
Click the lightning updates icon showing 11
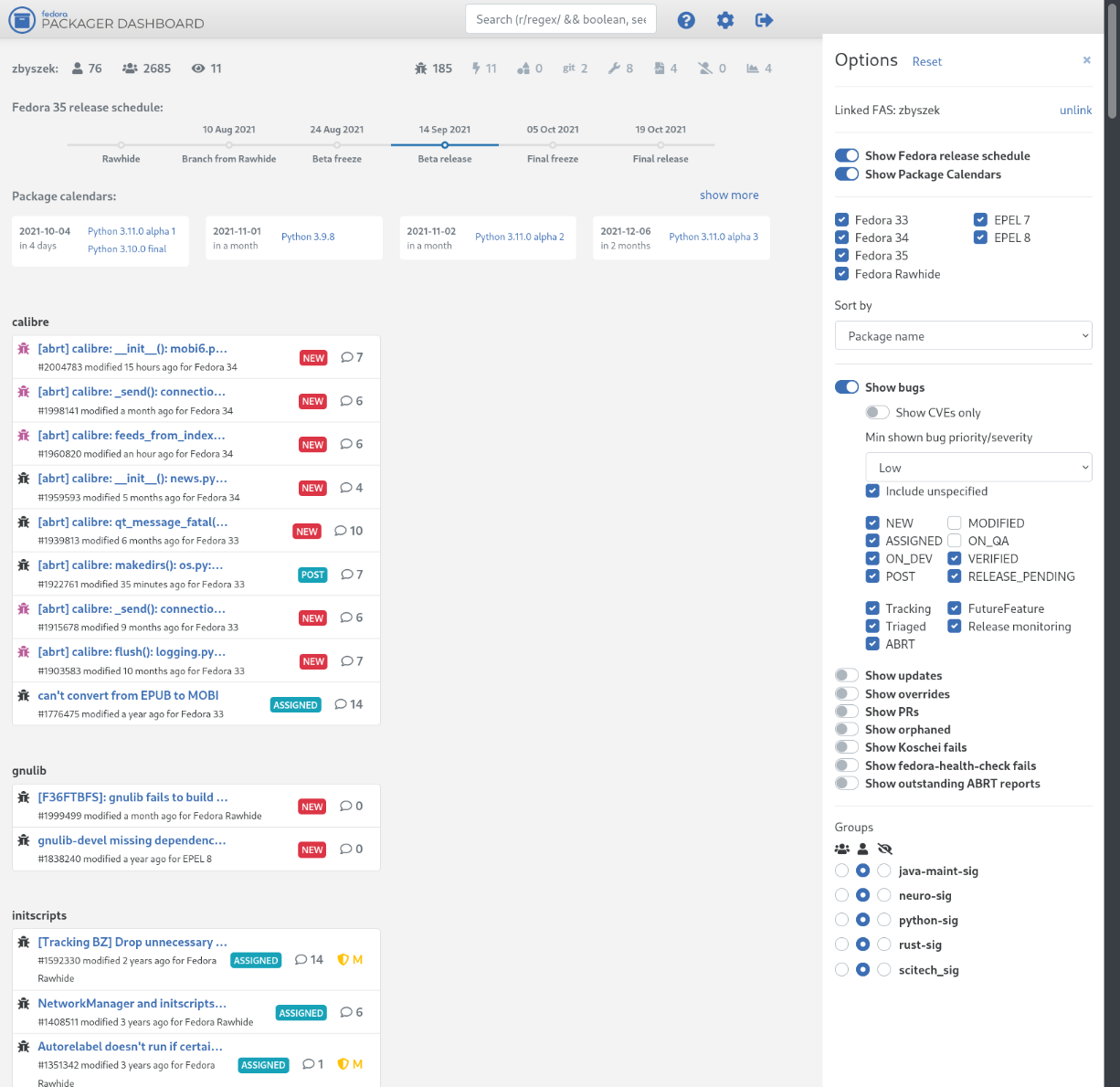[x=476, y=69]
